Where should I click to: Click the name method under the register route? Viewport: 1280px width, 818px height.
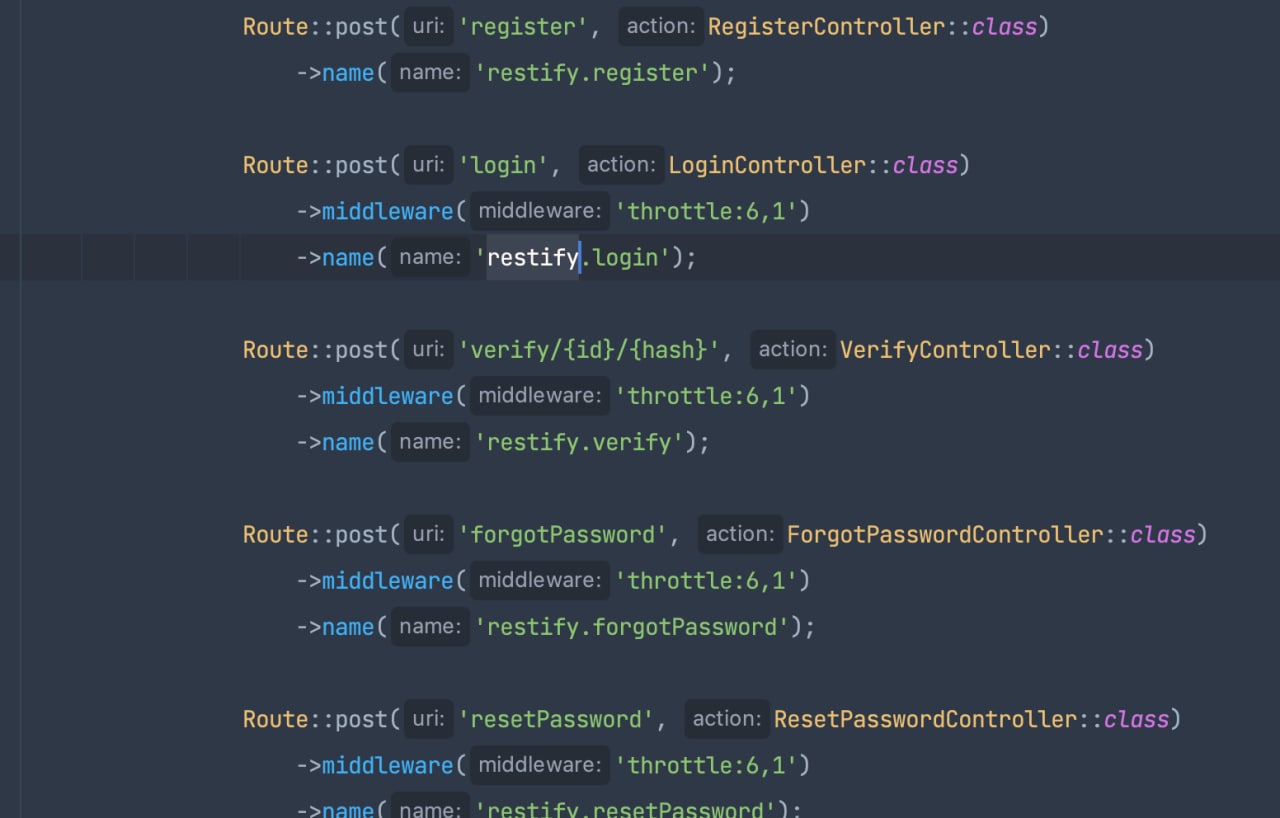coord(347,73)
